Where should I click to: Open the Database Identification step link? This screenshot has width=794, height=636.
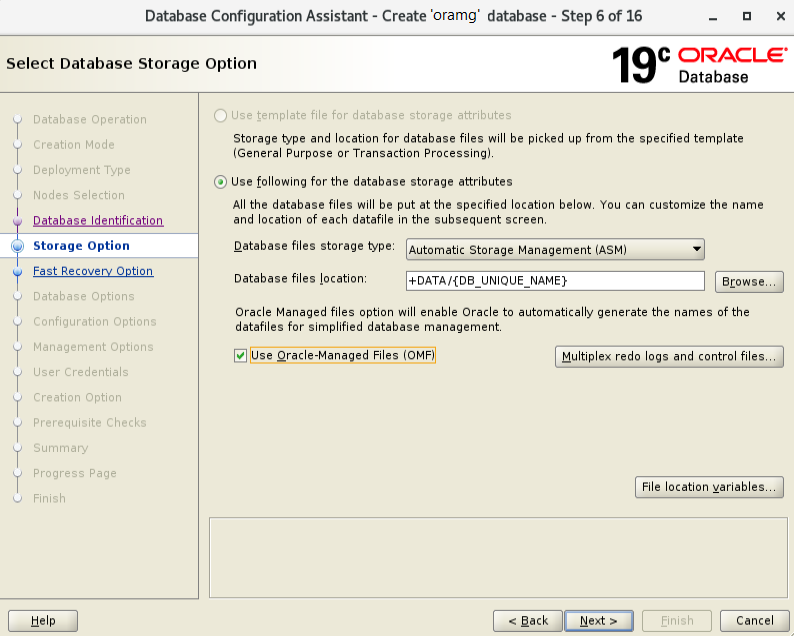(98, 221)
